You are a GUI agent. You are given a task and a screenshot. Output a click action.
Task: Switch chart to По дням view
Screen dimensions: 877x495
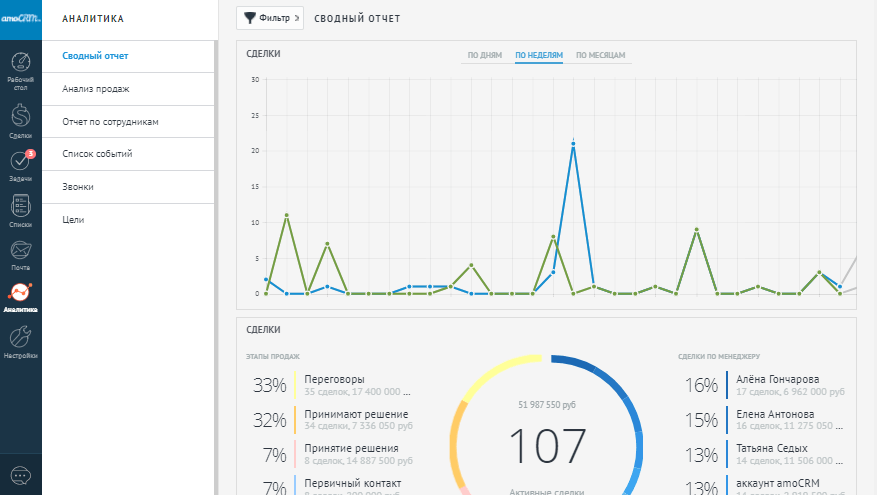[x=484, y=55]
